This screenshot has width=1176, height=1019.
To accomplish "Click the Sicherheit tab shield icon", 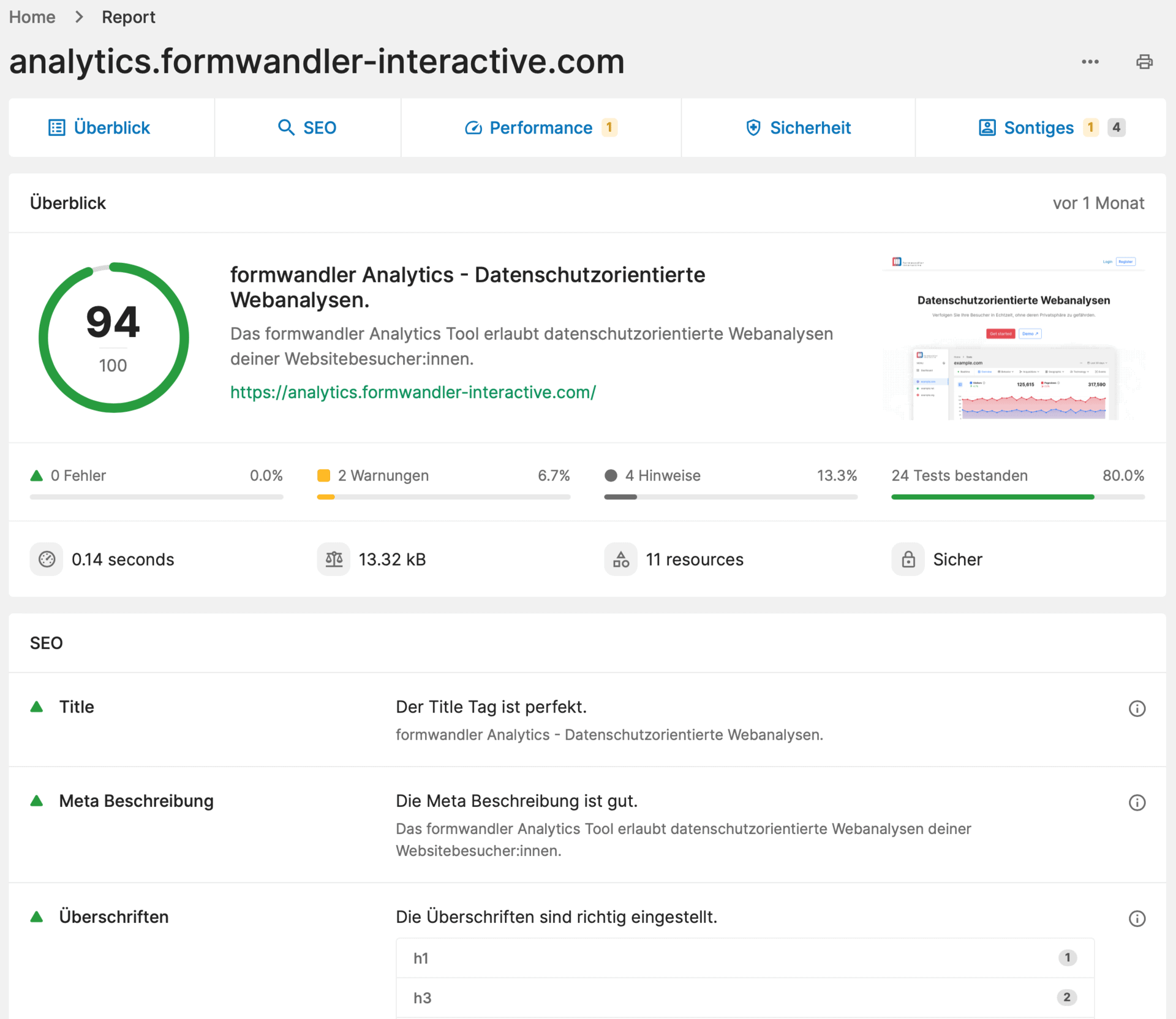I will click(x=753, y=127).
